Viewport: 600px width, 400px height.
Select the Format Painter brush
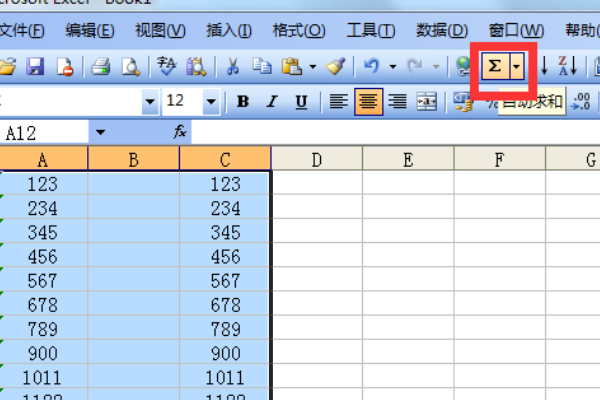tap(336, 67)
